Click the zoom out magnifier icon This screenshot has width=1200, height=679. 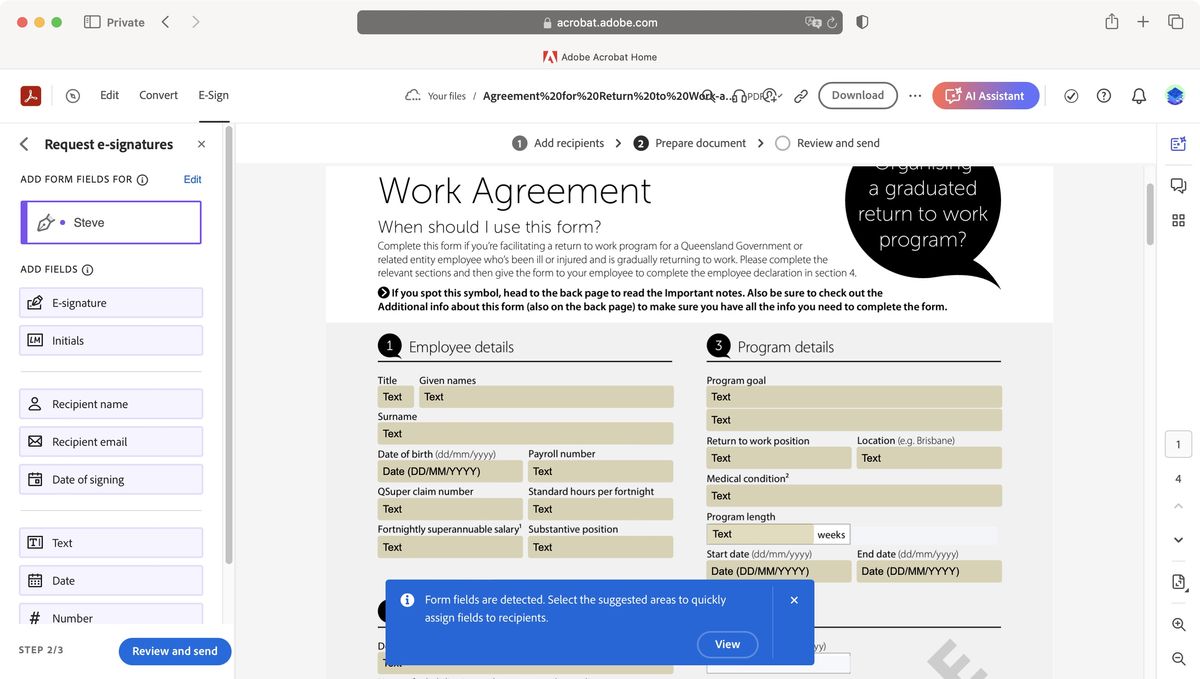click(x=1177, y=658)
